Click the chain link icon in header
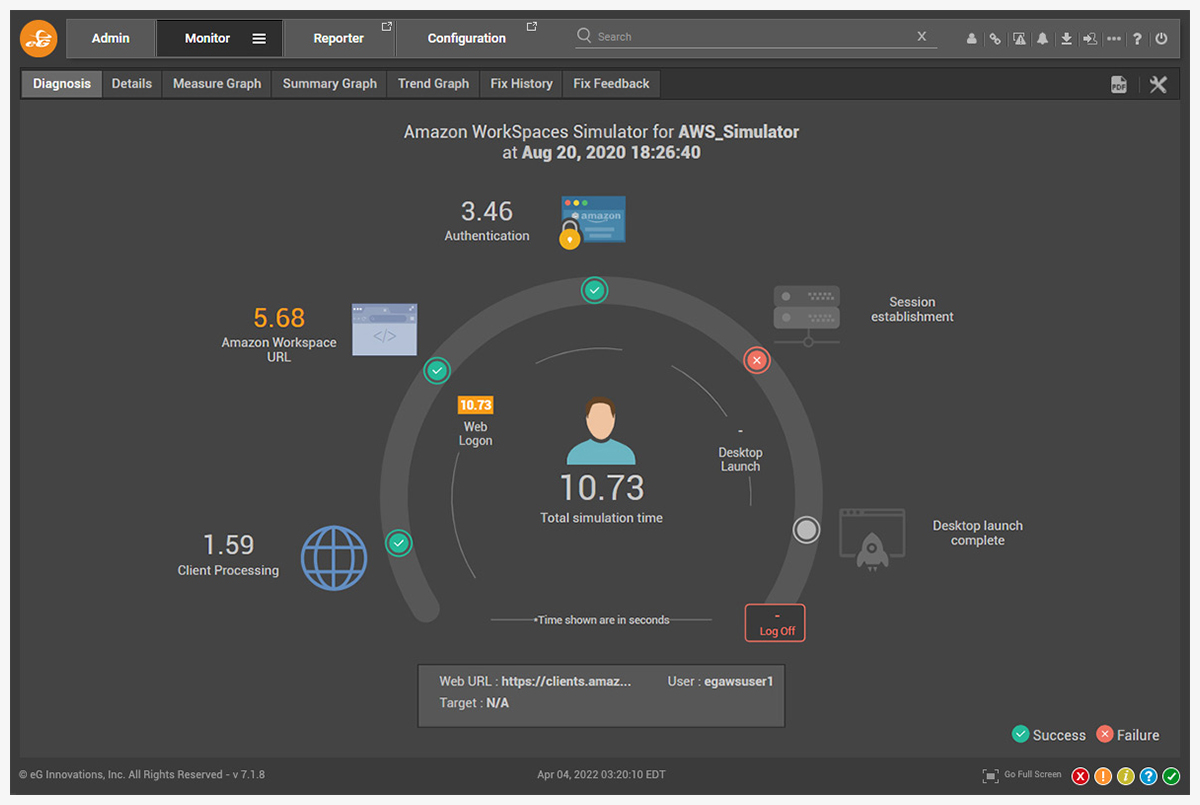The image size is (1200, 805). pos(995,38)
